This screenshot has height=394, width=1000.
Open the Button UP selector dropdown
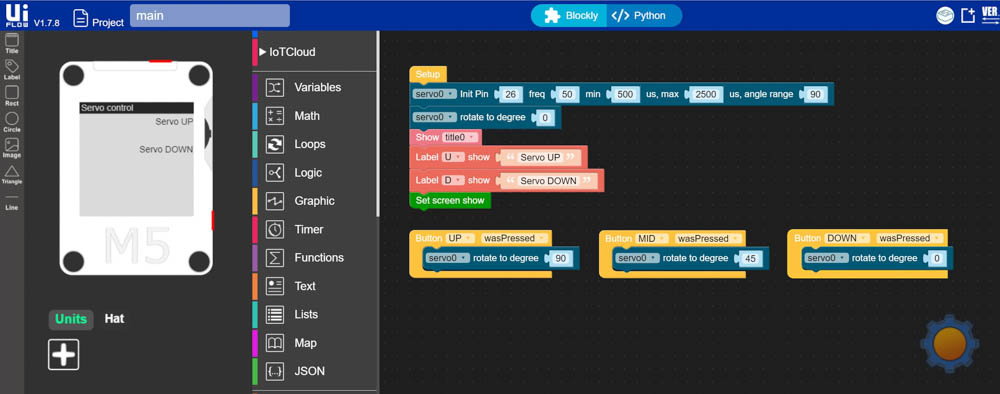(460, 238)
